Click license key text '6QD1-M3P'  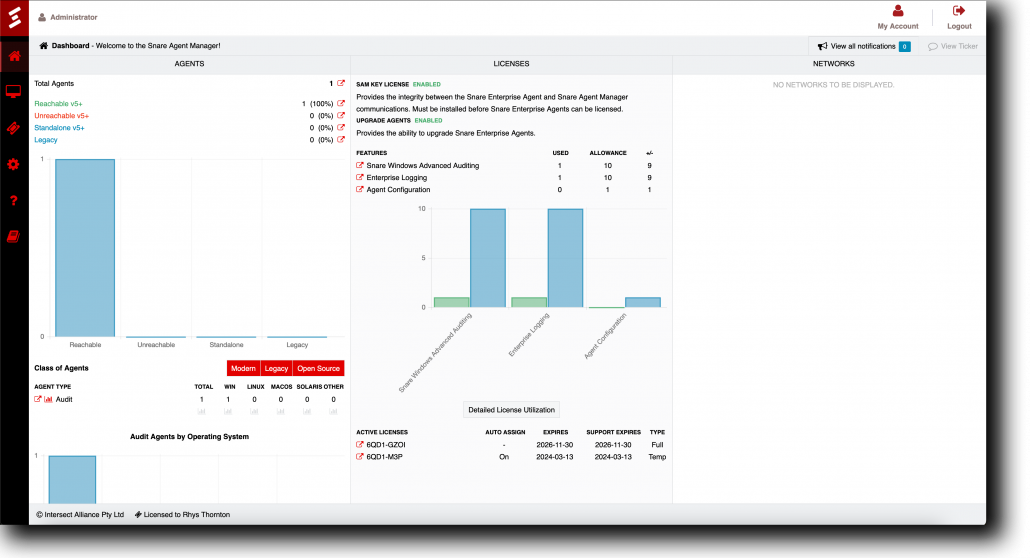(384, 457)
